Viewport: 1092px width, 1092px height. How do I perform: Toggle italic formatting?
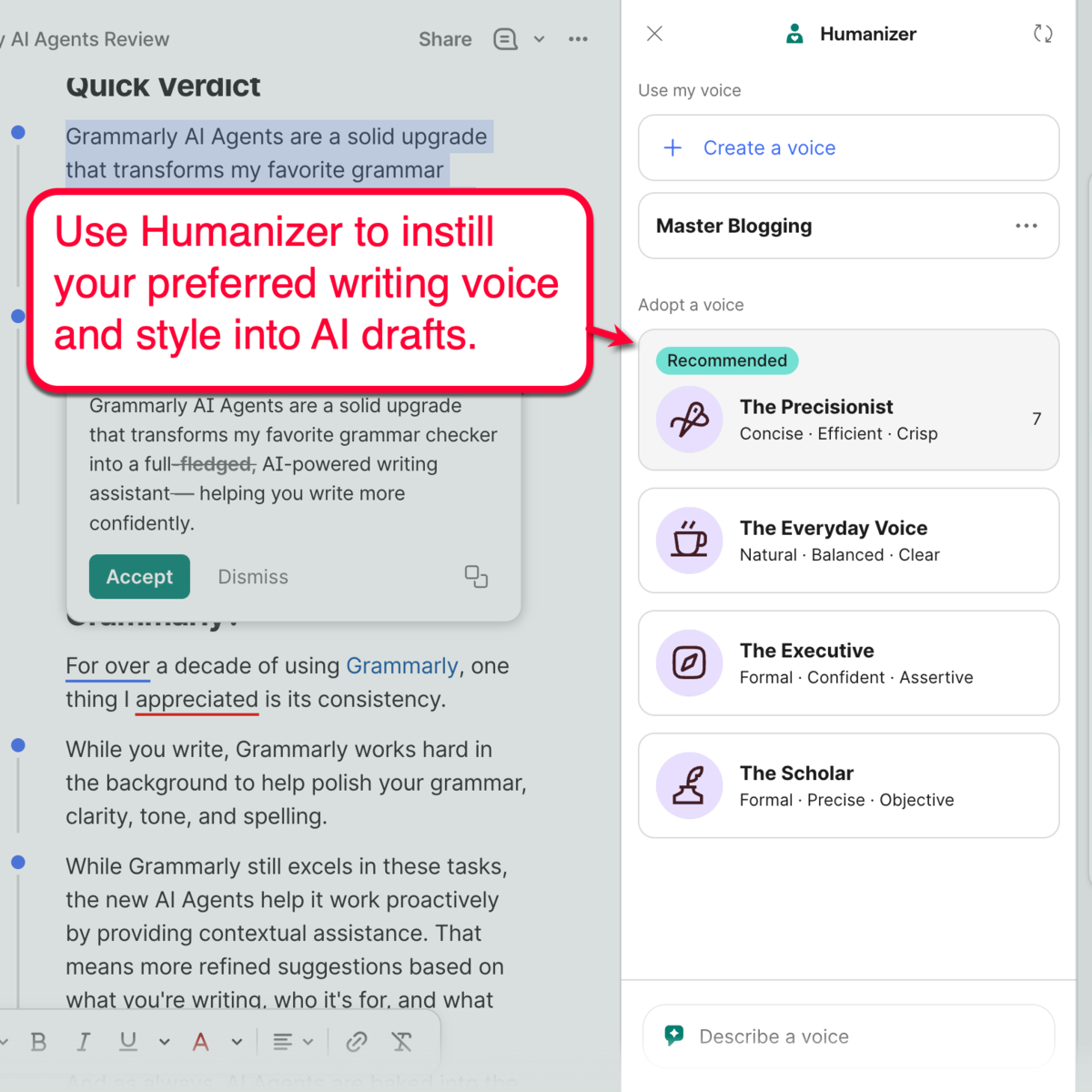click(x=83, y=1042)
